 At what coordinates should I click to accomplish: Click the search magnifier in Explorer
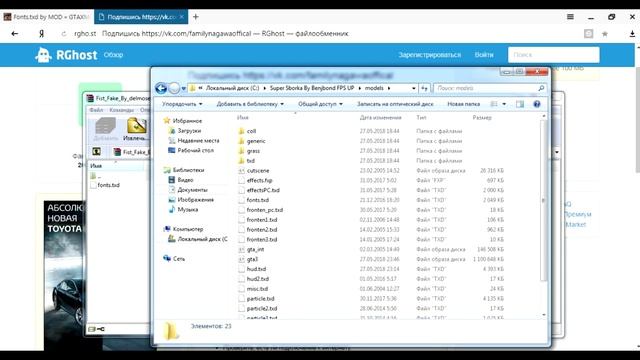[x=541, y=88]
